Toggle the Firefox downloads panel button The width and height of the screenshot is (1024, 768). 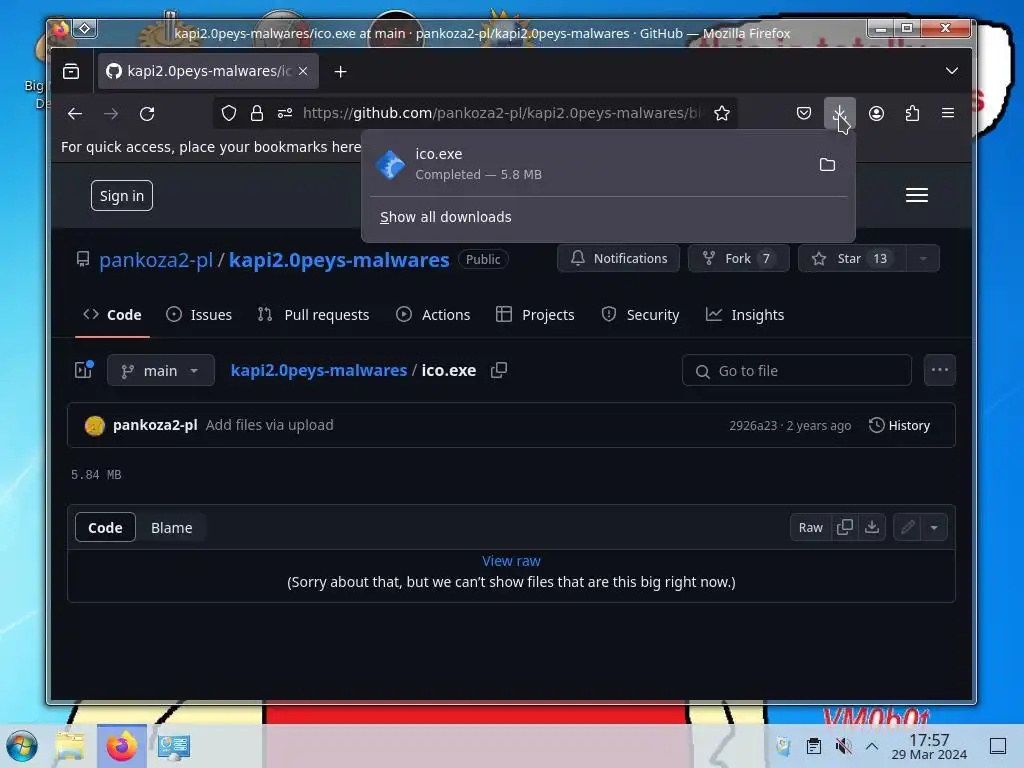[839, 114]
